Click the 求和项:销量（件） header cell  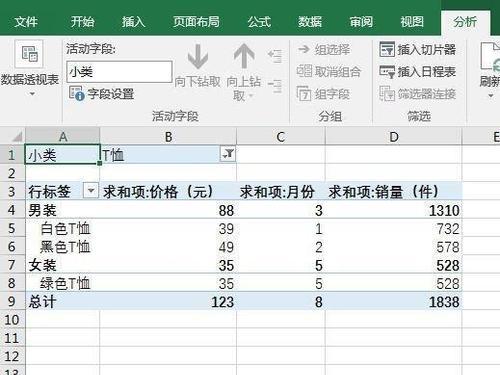(x=394, y=192)
